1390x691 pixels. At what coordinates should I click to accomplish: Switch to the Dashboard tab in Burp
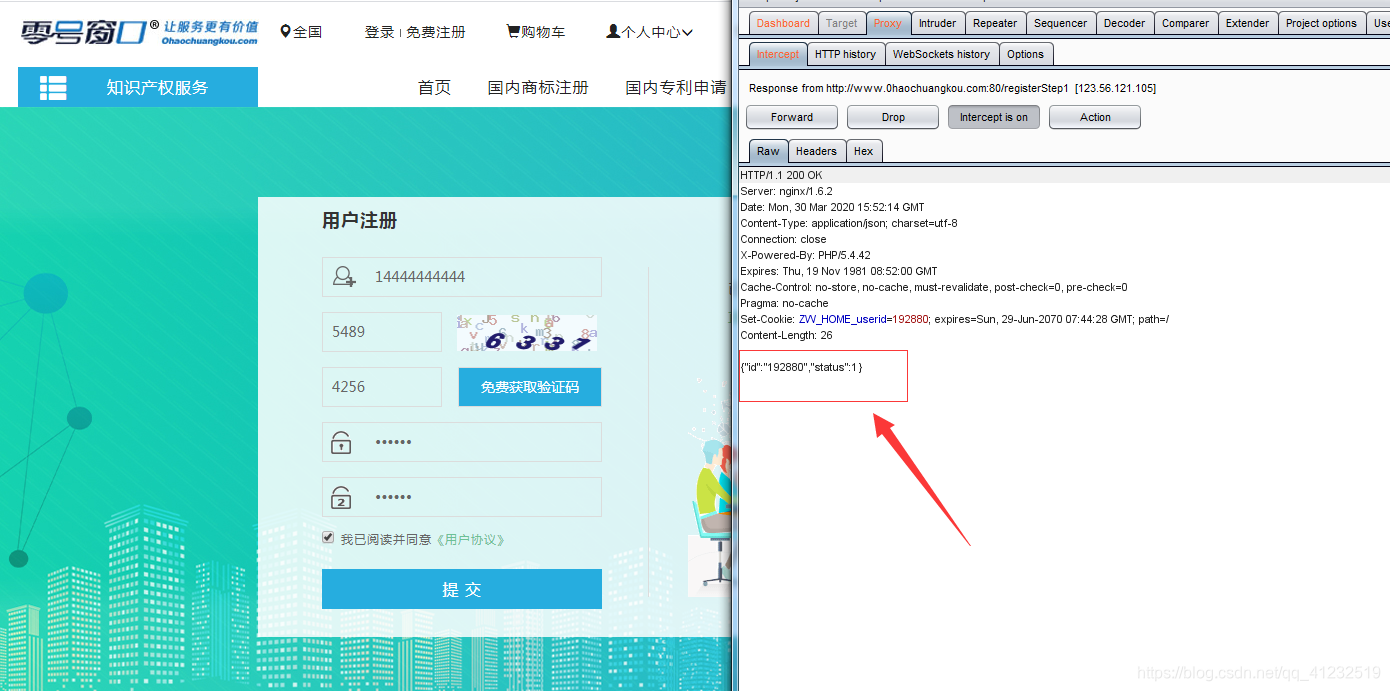783,23
